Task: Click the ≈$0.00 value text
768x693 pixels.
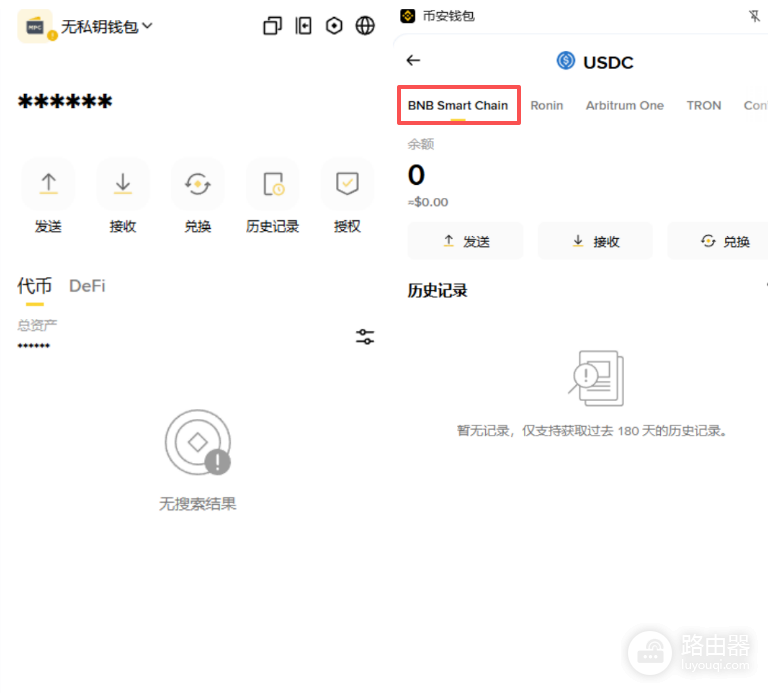Action: pos(428,202)
